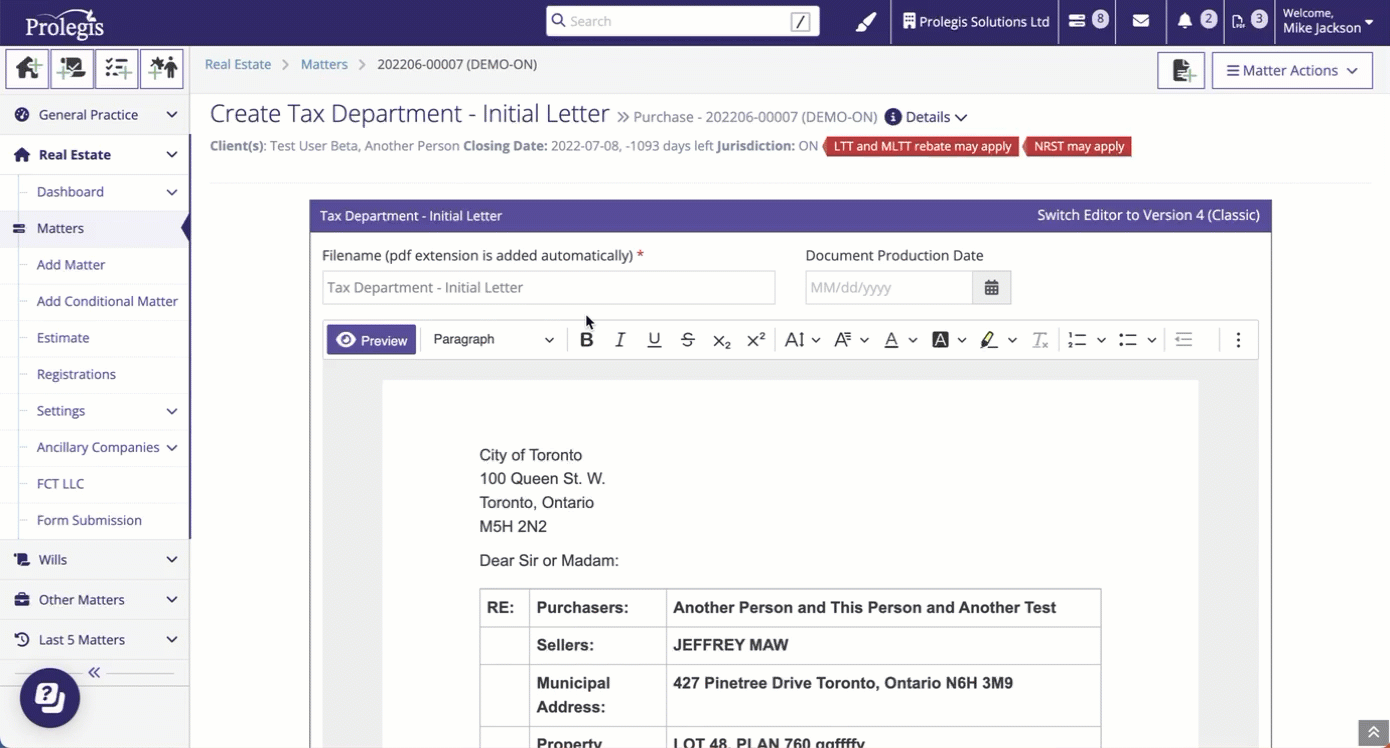Click the subscript icon

(721, 340)
